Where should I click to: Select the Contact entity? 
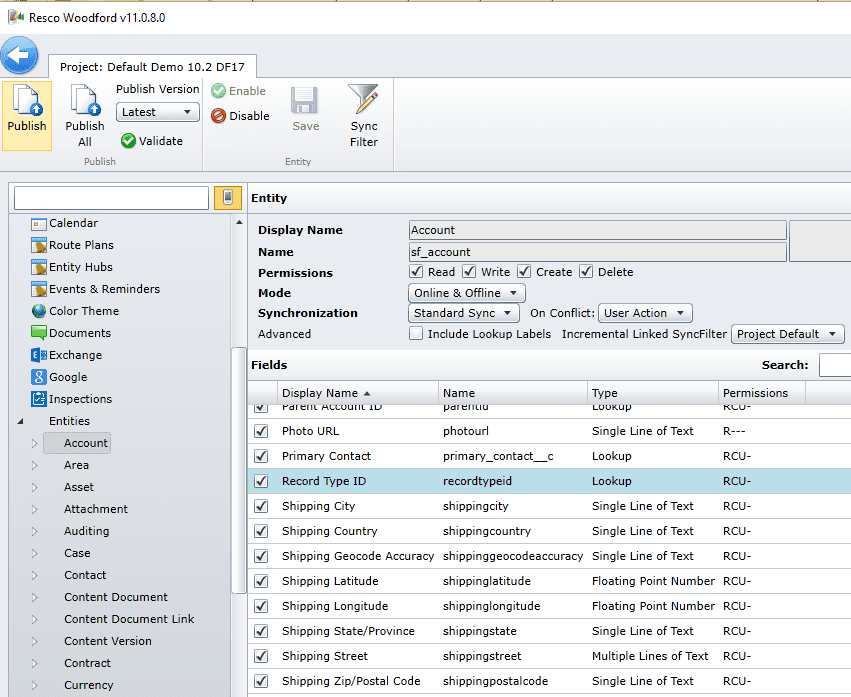point(85,575)
